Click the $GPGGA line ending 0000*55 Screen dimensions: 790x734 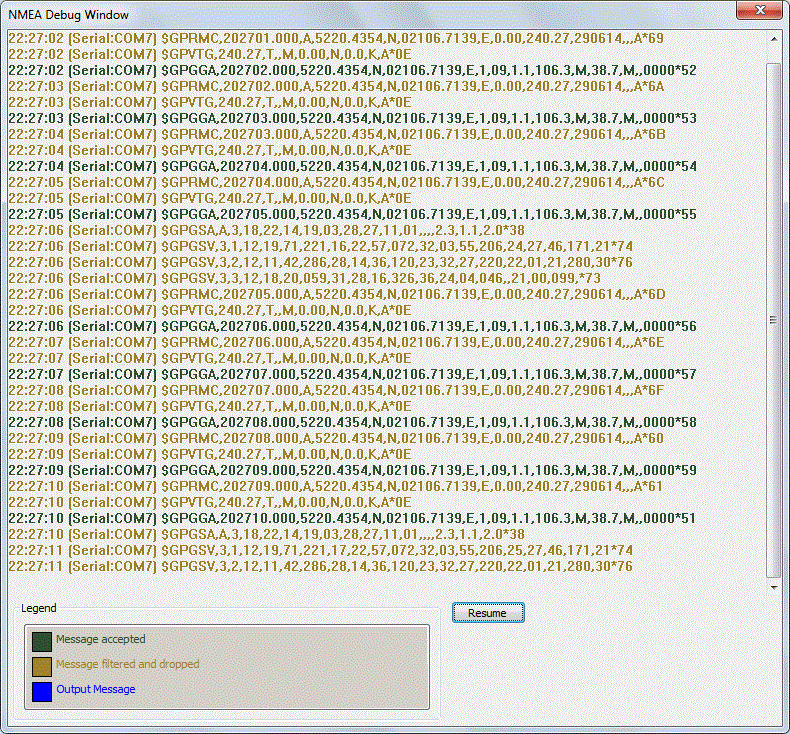[353, 214]
